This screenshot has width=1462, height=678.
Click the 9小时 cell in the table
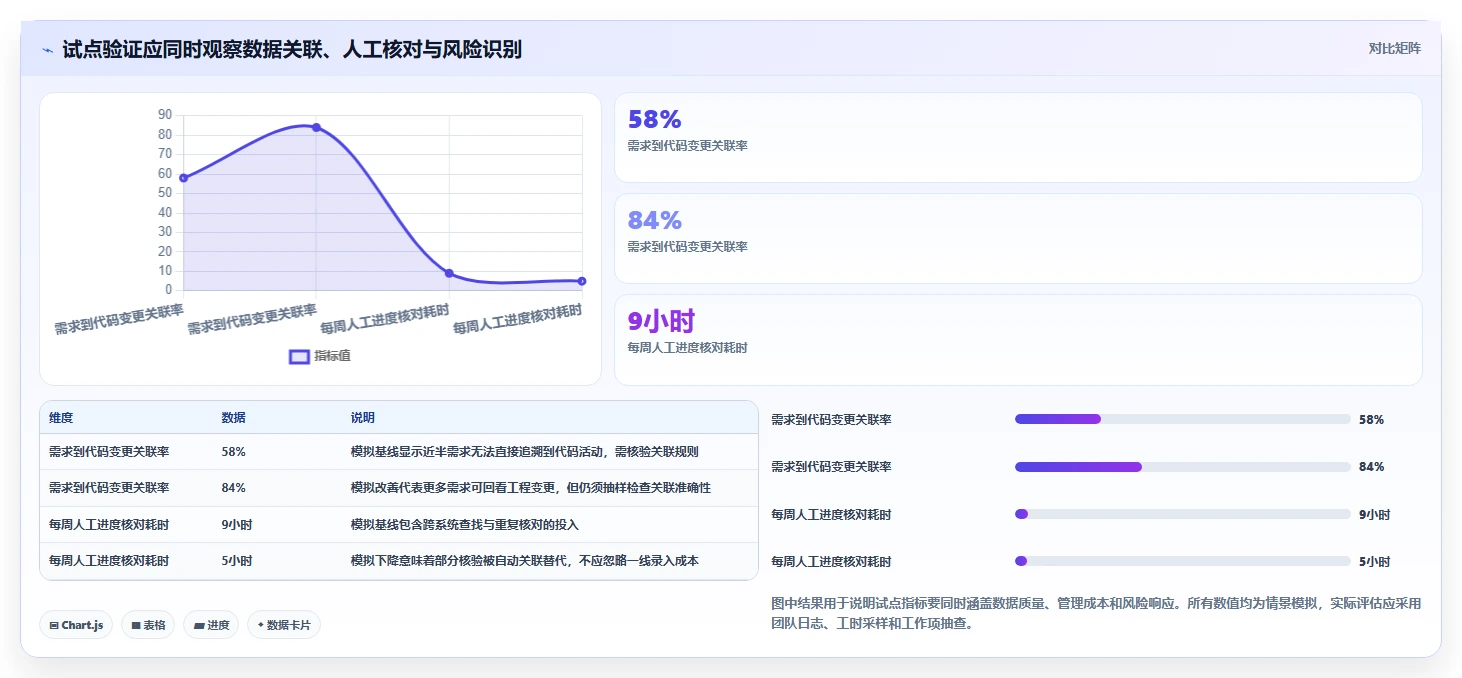click(x=236, y=525)
